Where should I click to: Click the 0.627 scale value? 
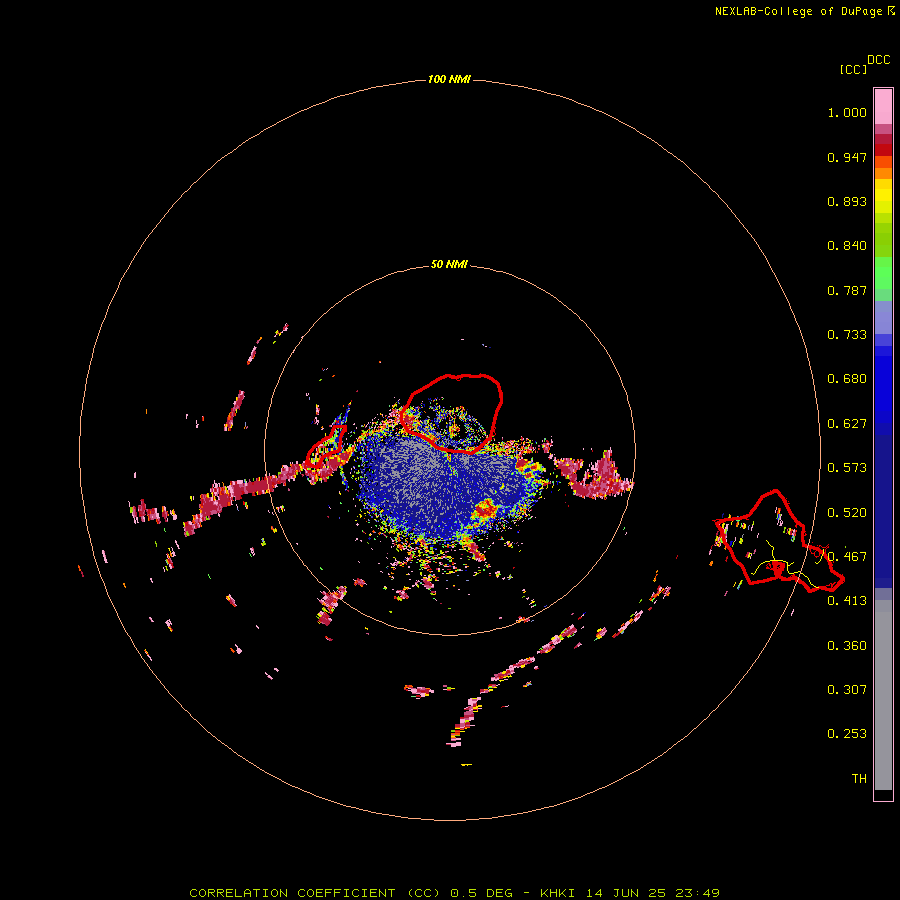click(847, 424)
